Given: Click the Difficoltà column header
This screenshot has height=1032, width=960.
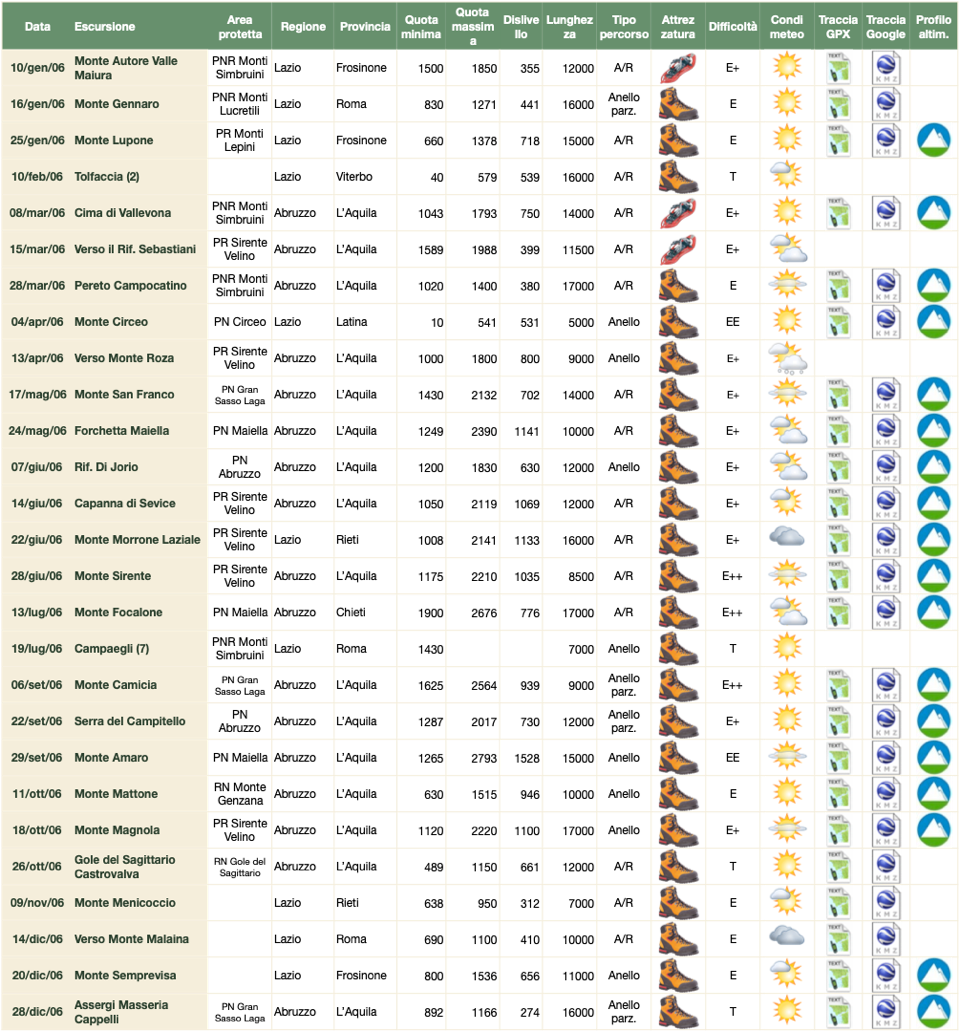Looking at the screenshot, I should (x=733, y=27).
